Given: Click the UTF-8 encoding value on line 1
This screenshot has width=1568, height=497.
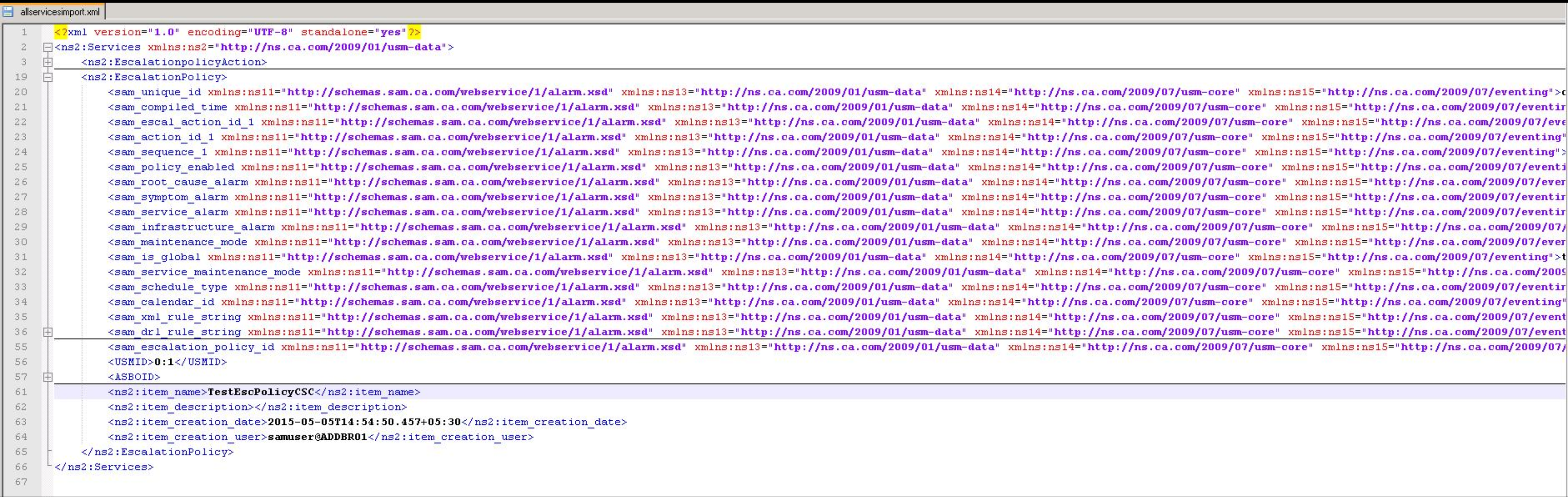Looking at the screenshot, I should (270, 32).
